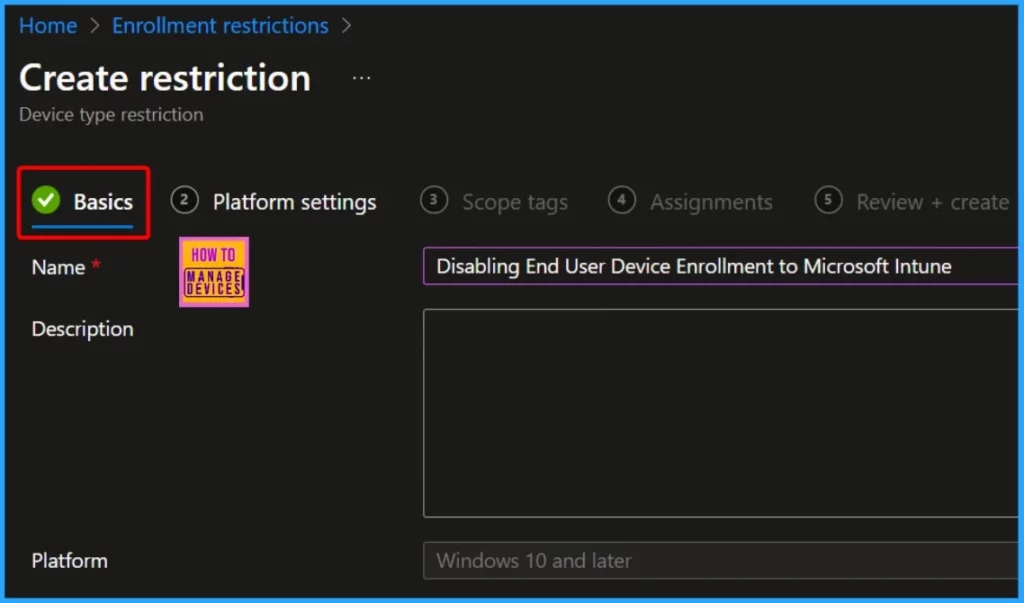Open the Enrollment restrictions breadcrumb link

(220, 25)
